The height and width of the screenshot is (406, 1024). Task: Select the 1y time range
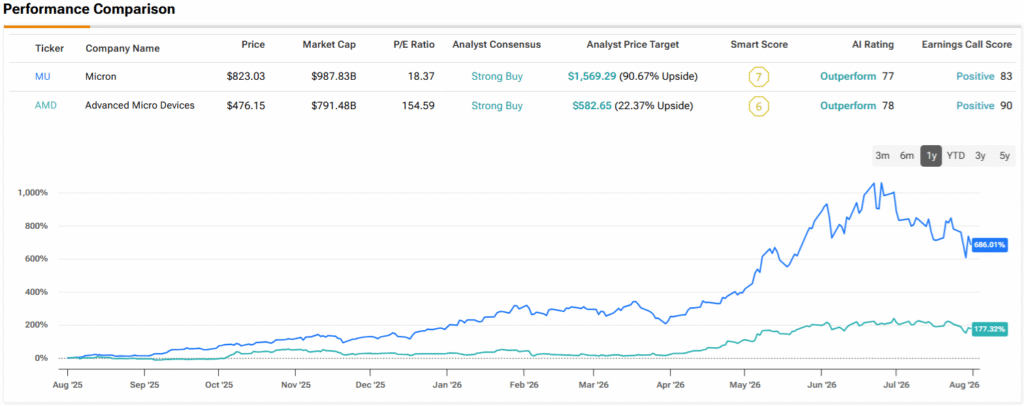(931, 156)
